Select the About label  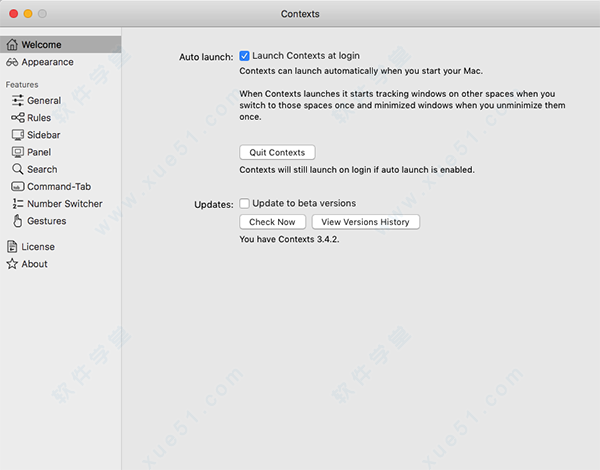pos(34,264)
